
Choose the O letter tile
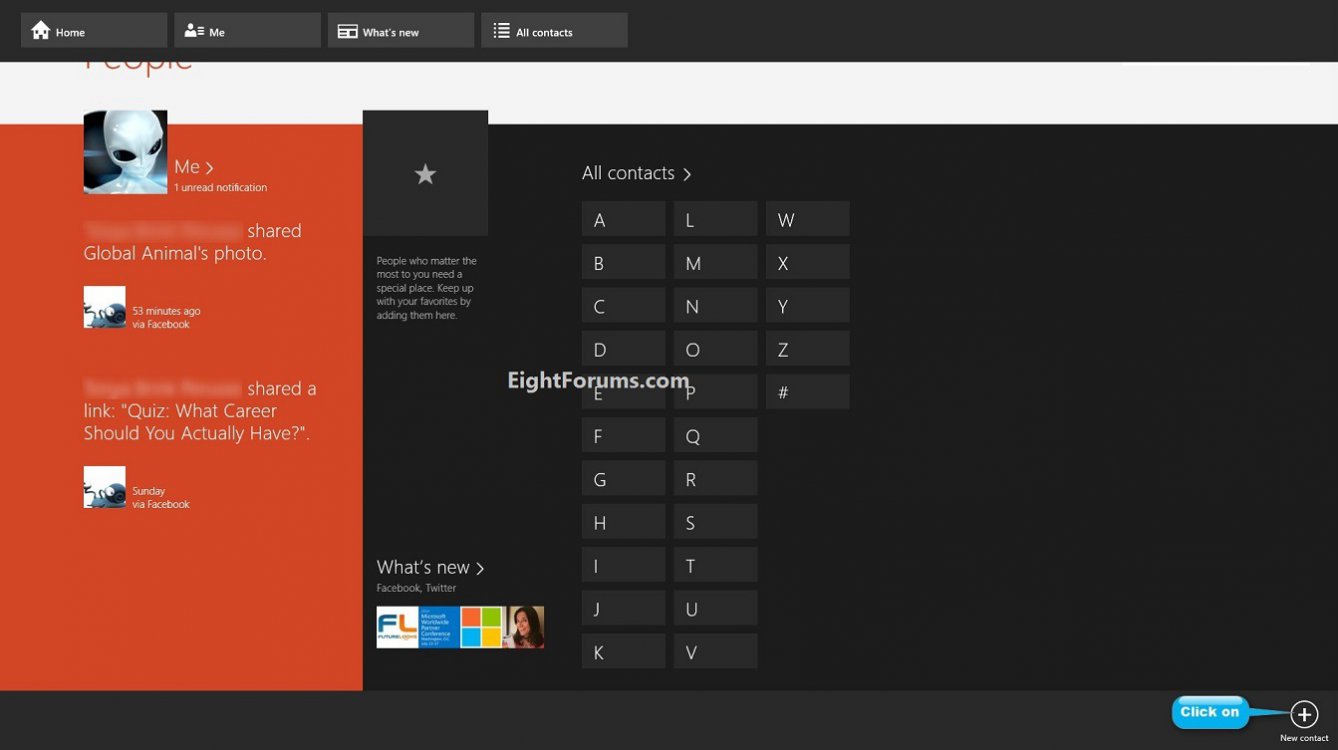(715, 348)
